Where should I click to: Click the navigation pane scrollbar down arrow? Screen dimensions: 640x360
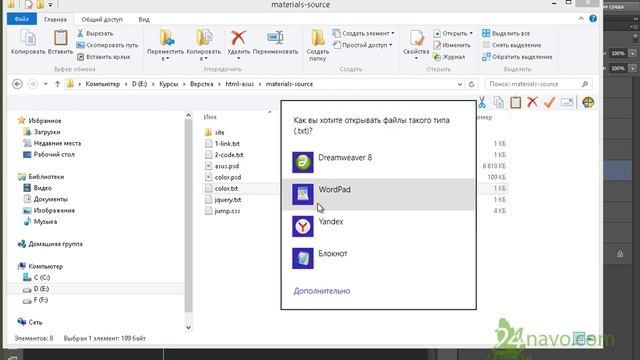[x=188, y=327]
